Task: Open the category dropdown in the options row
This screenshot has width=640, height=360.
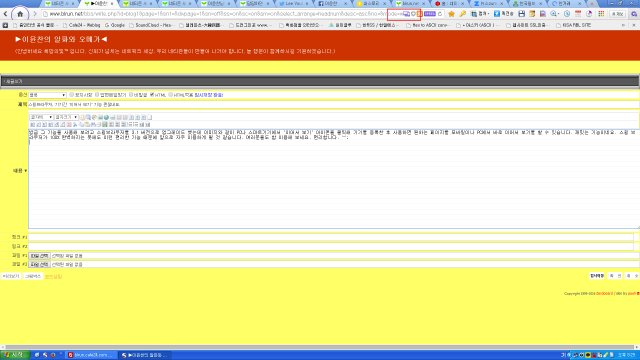Action: click(47, 95)
